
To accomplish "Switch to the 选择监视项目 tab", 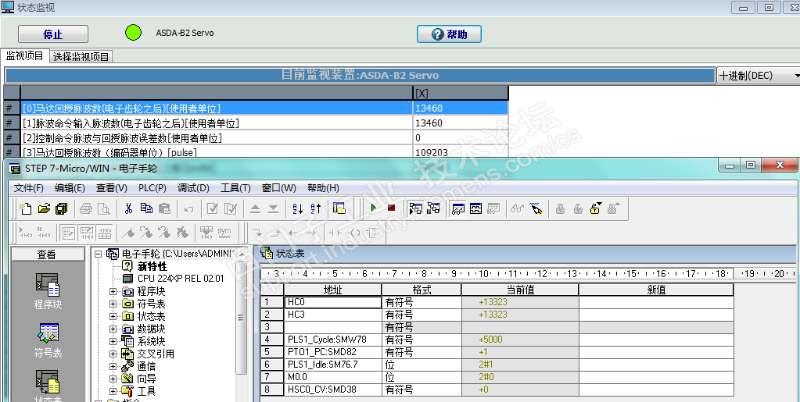I will [x=82, y=57].
